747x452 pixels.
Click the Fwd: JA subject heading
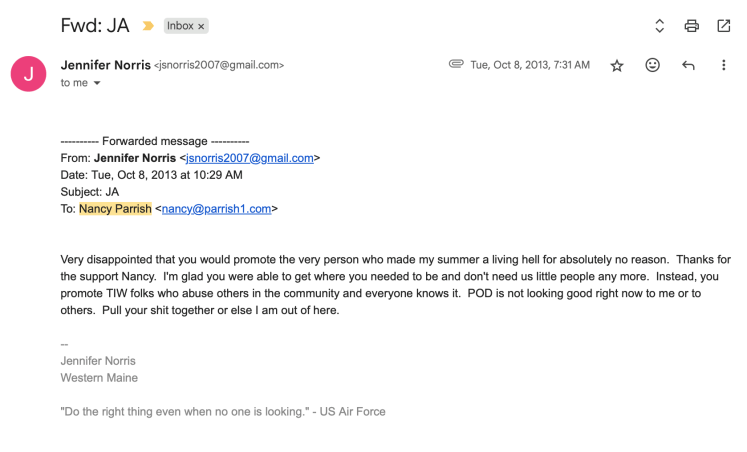point(95,26)
